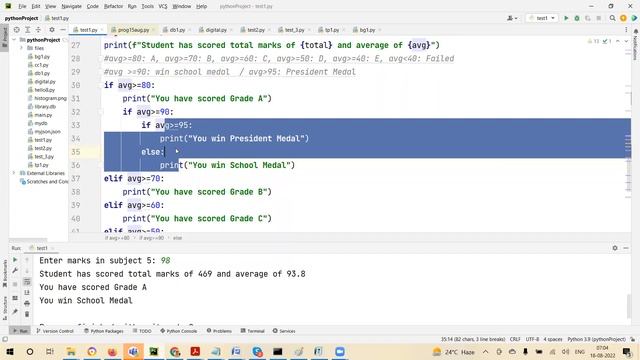
Task: Open editor tabs more options menu
Action: (x=626, y=30)
